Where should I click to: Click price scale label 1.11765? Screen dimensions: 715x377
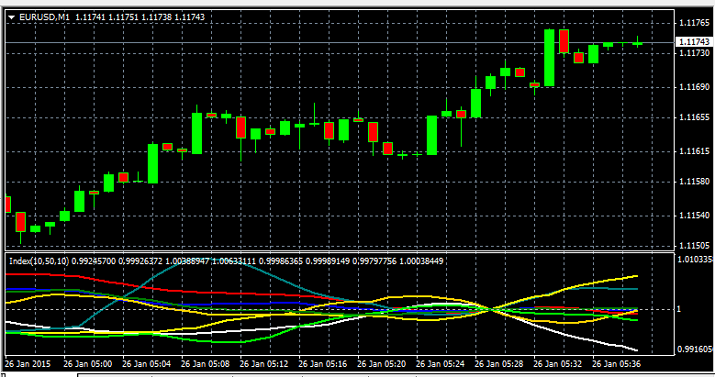click(694, 23)
